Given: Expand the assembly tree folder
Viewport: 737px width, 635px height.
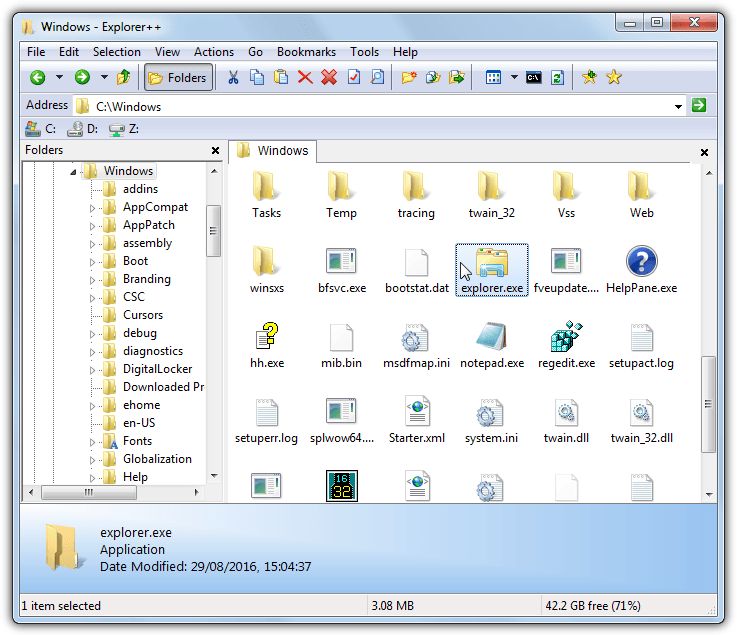Looking at the screenshot, I should click(93, 244).
